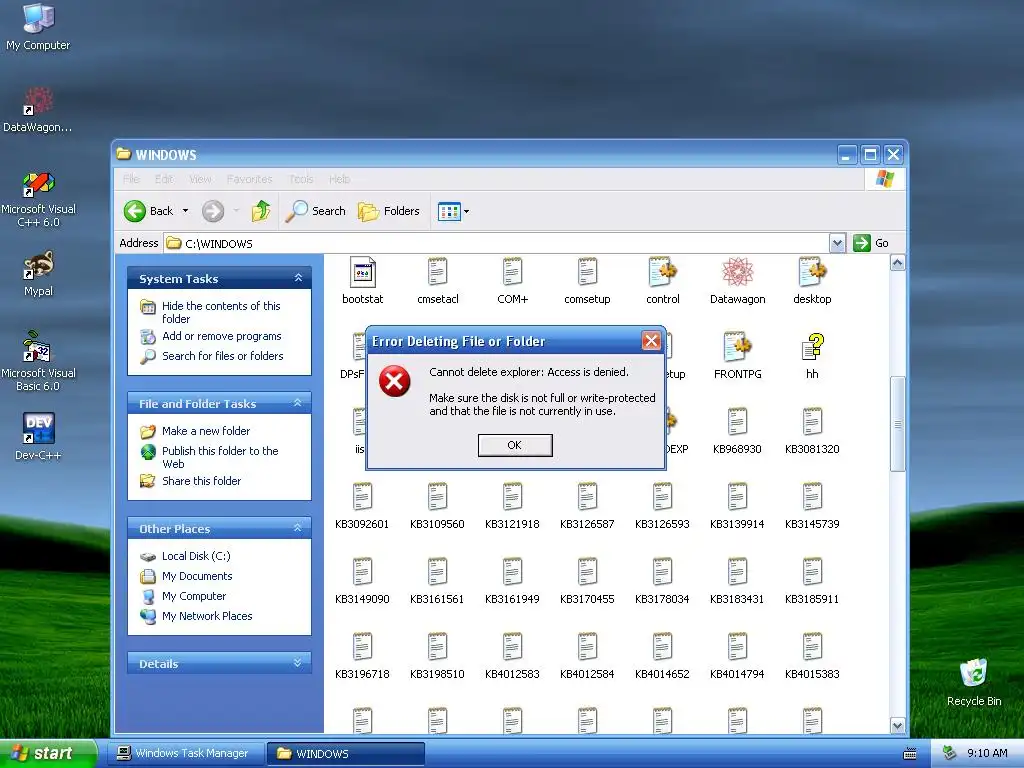
Task: Select the KB3081320 log file
Action: click(x=812, y=431)
